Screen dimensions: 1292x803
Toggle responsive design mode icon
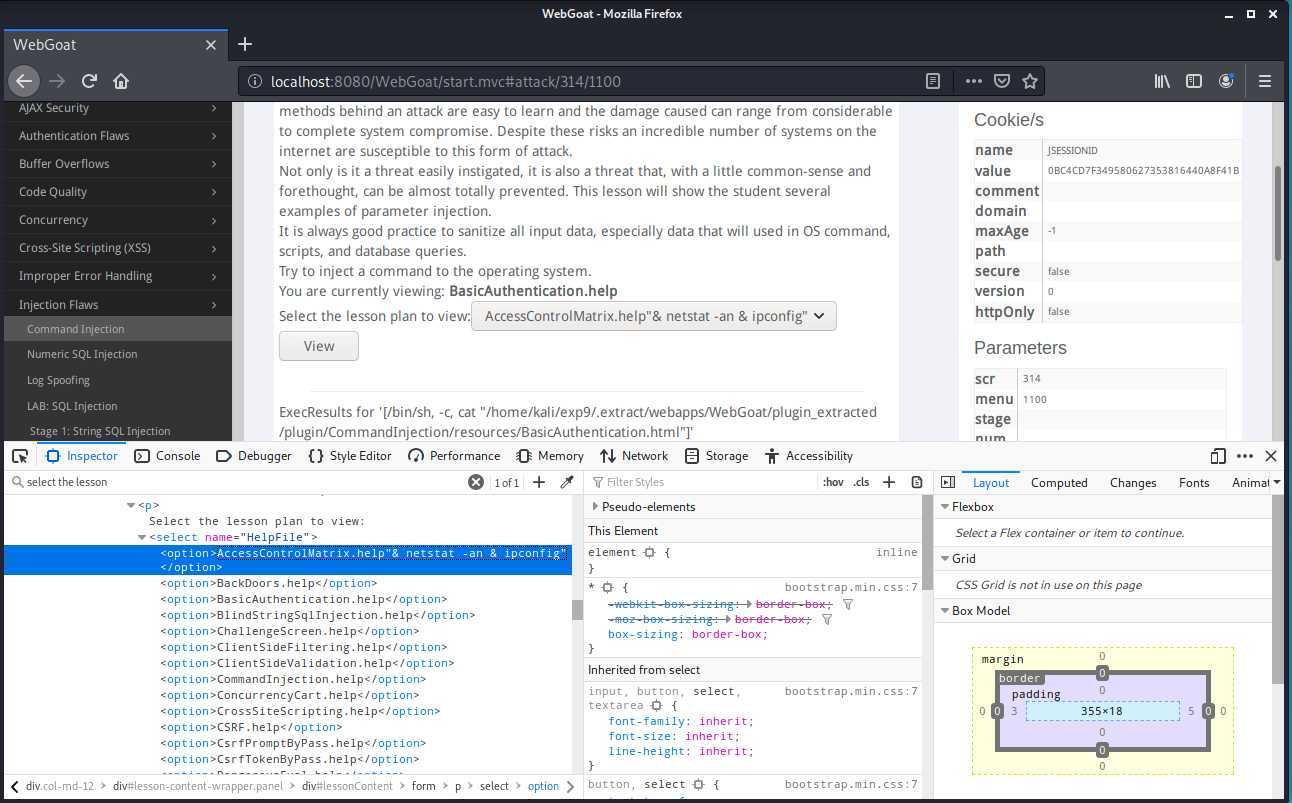pyautogui.click(x=1218, y=456)
